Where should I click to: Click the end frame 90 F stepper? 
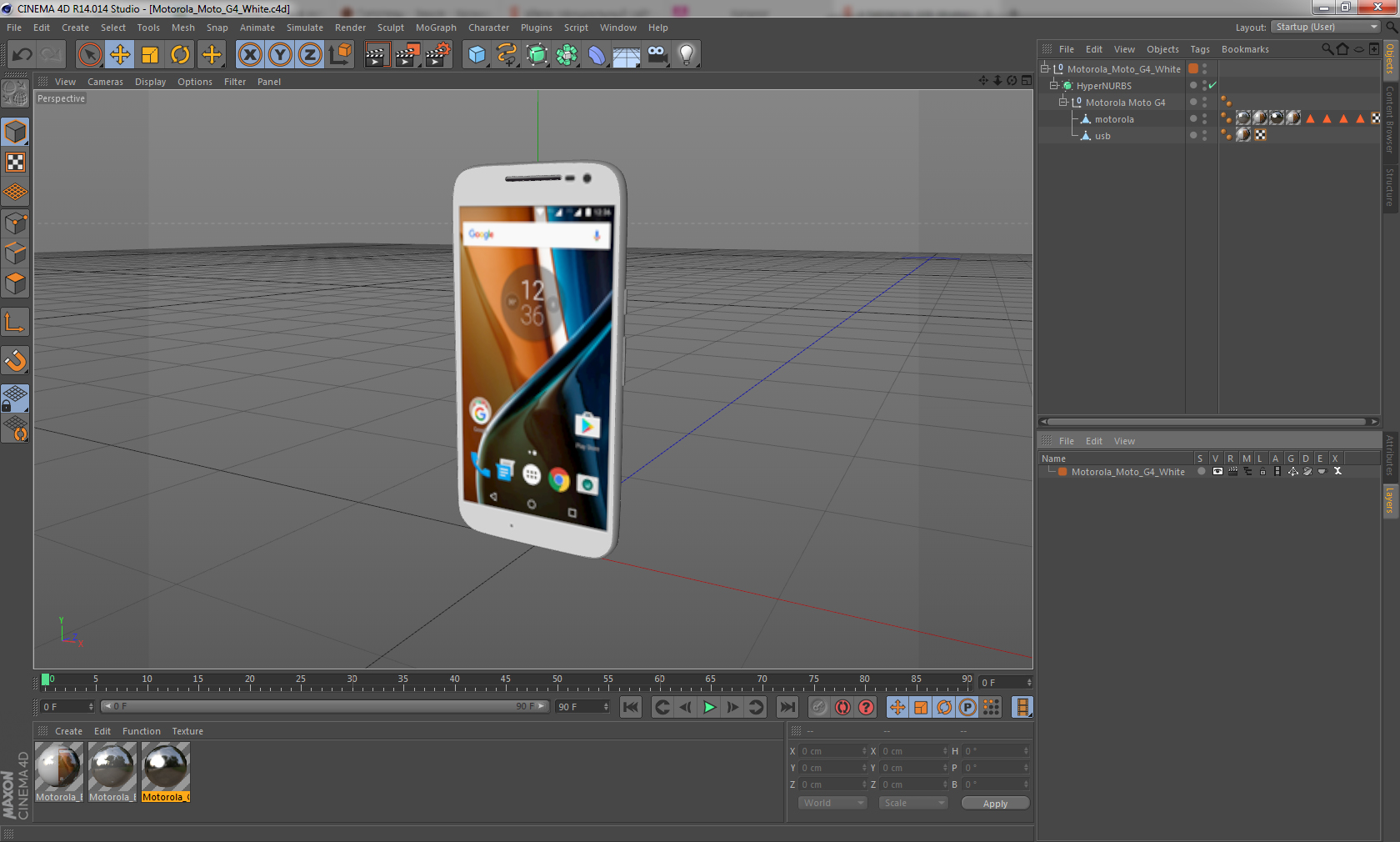point(606,707)
